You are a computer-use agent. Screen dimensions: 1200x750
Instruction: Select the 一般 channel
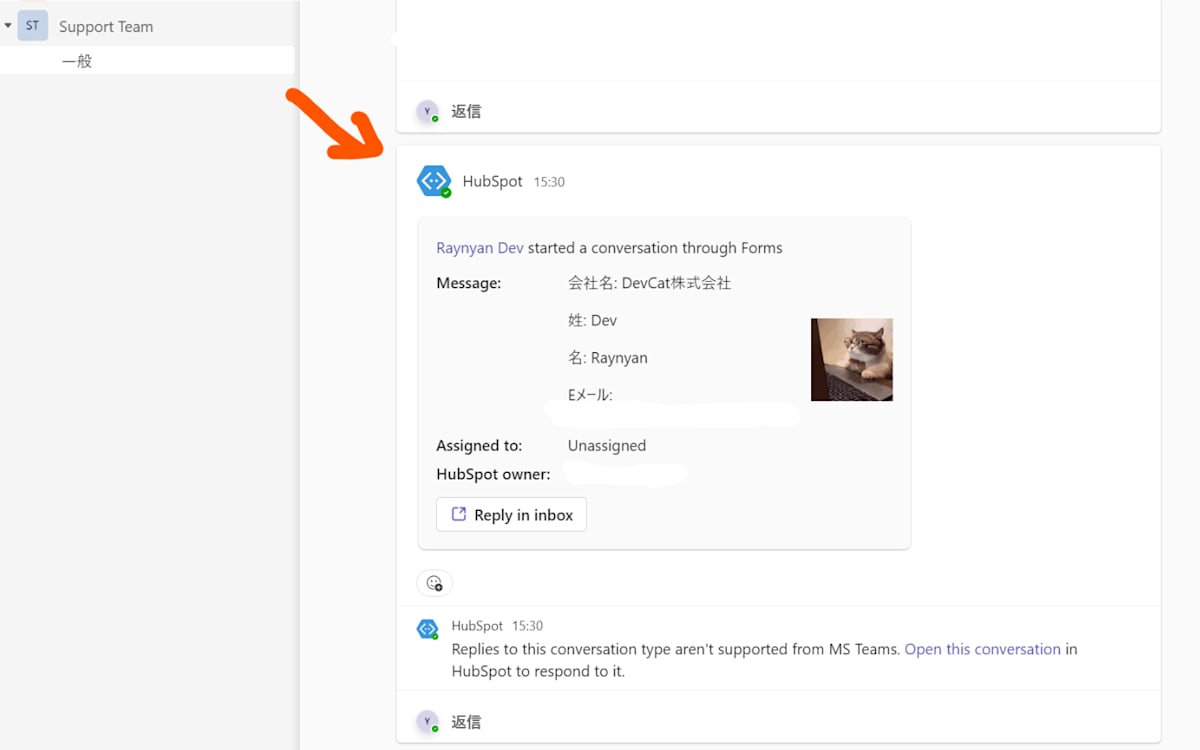click(147, 61)
